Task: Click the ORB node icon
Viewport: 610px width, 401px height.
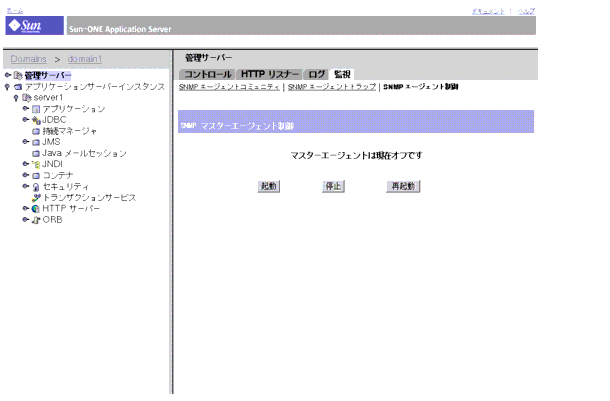Action: click(36, 220)
